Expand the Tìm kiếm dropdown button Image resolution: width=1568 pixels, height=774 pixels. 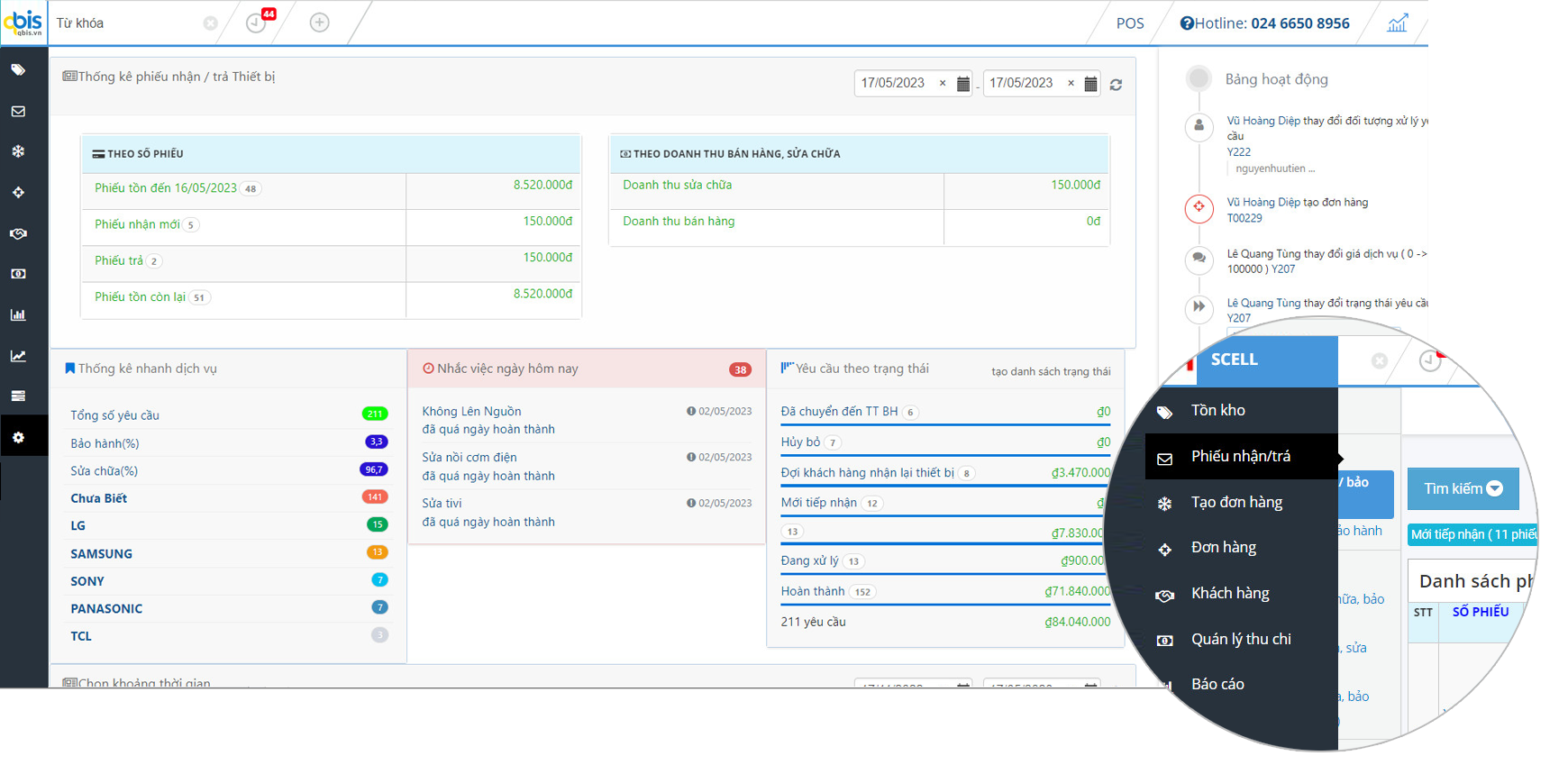pyautogui.click(x=1463, y=489)
